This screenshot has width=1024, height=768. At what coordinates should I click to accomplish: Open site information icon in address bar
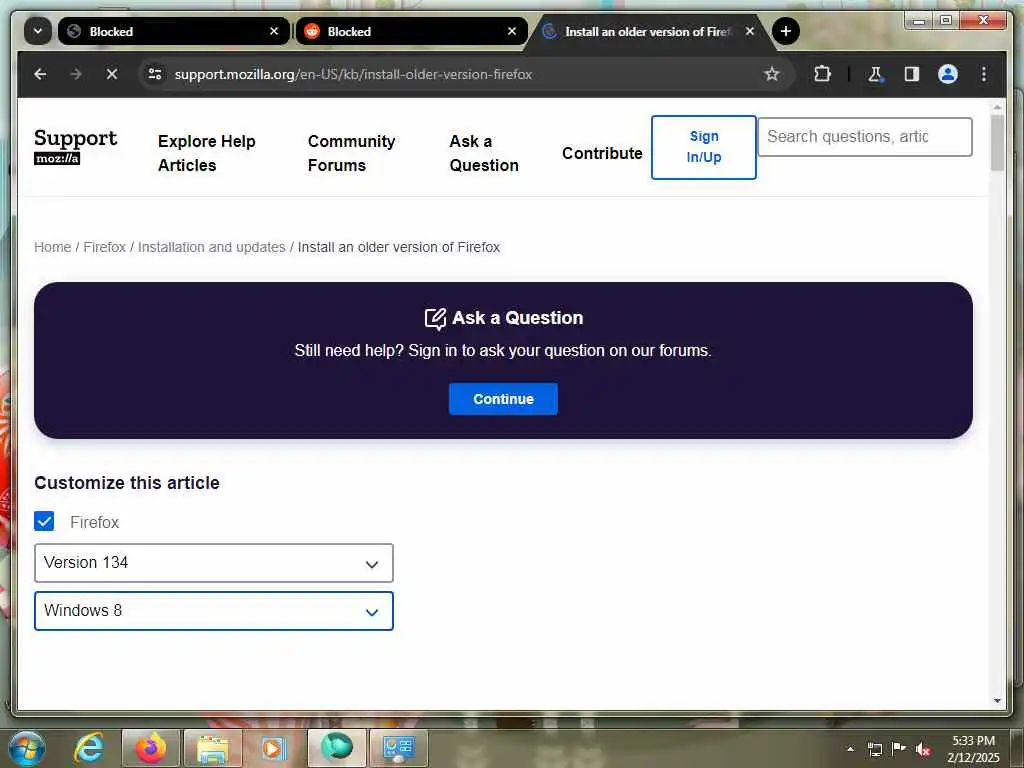click(x=155, y=74)
